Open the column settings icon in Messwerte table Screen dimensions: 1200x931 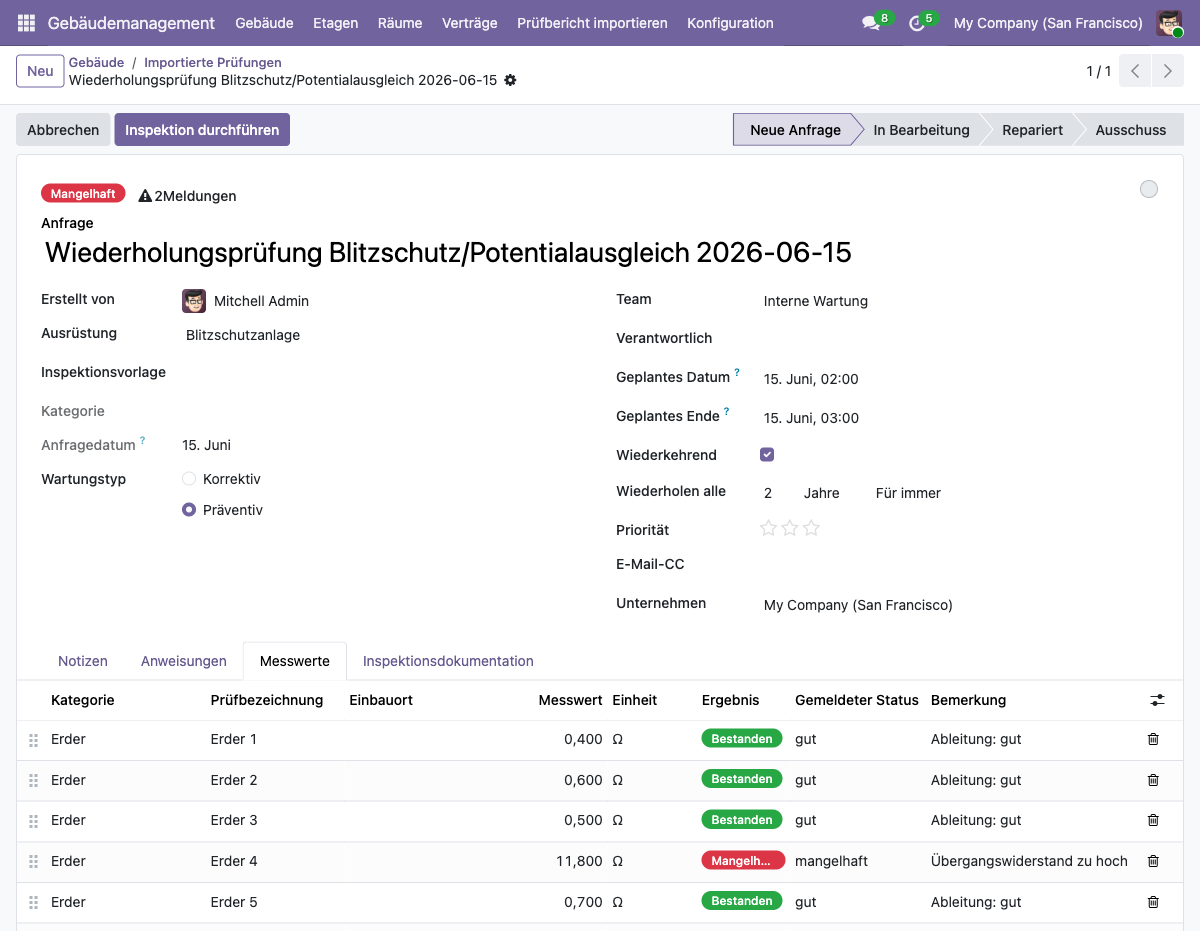1157,700
